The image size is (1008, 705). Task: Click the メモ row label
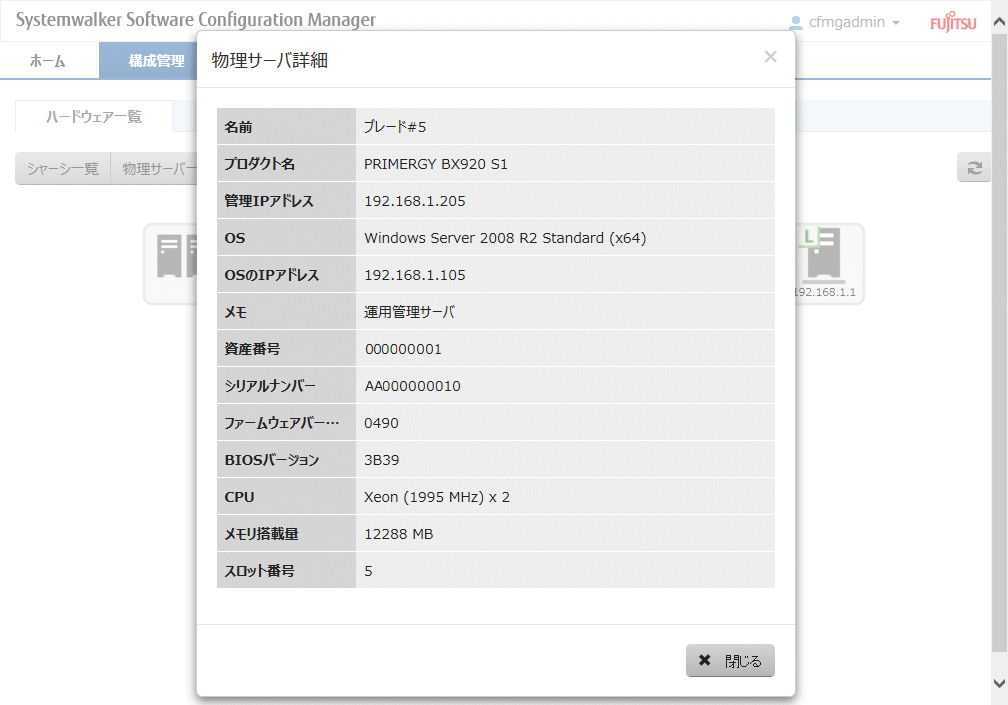coord(236,312)
